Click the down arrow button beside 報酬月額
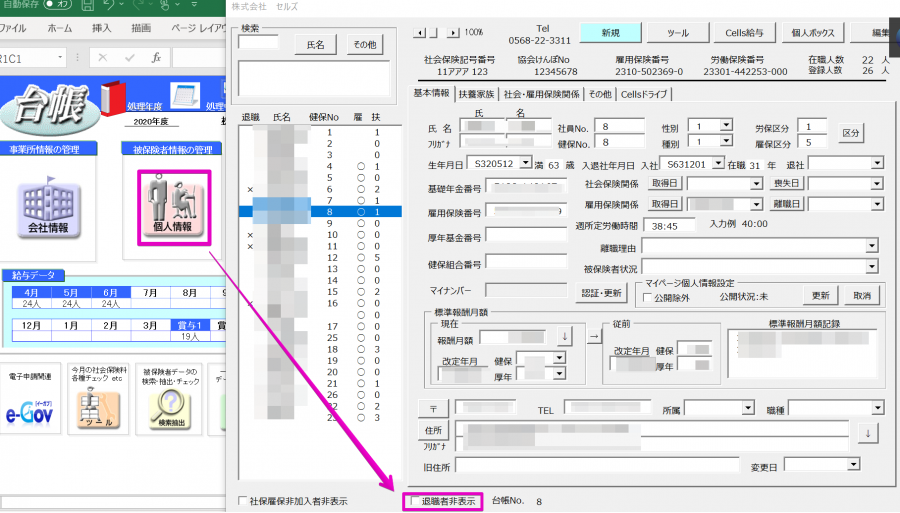The image size is (900, 513). coord(565,336)
